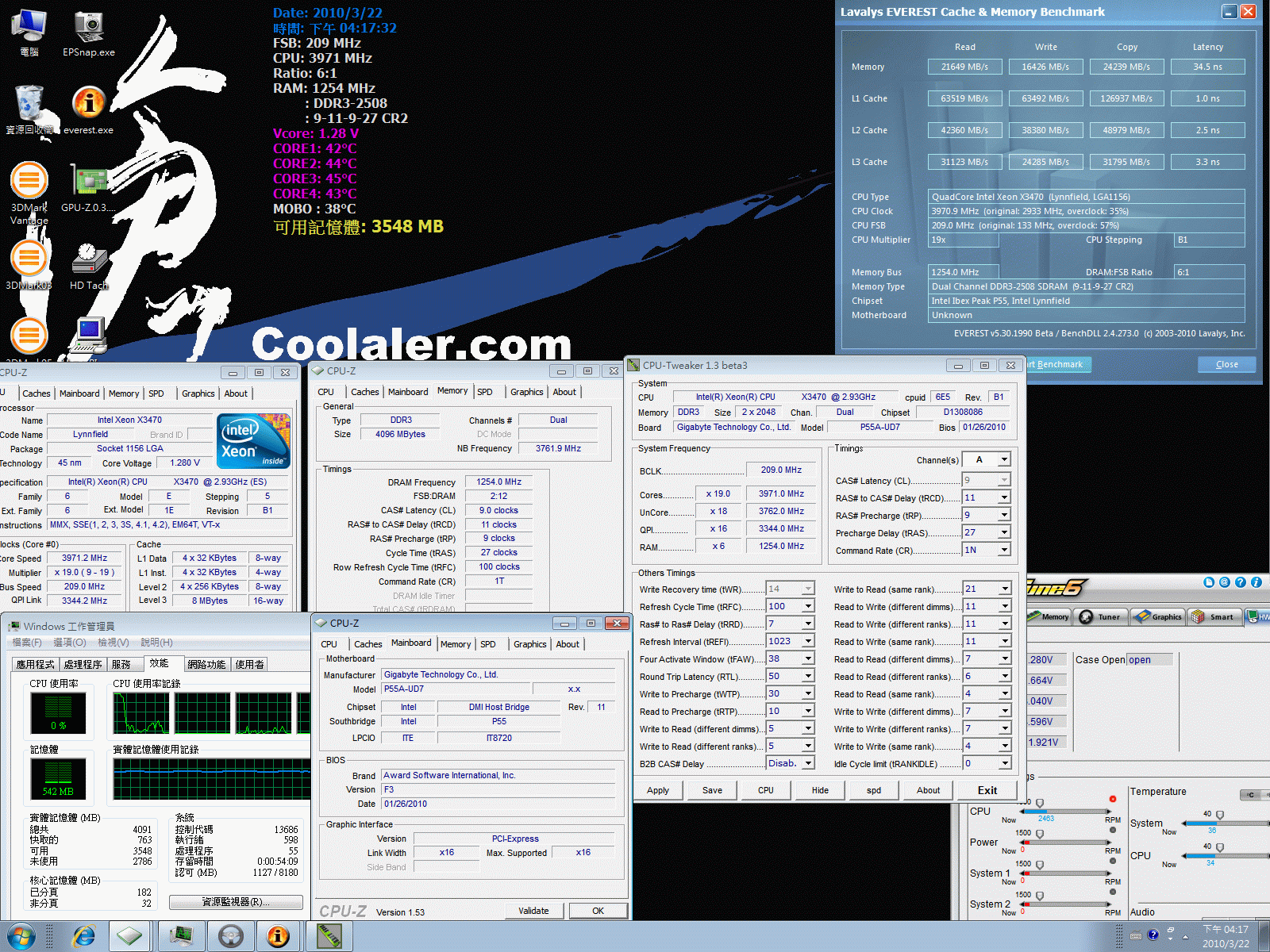Open the Channel(s) dropdown in CPU-Tweaker
Screen dimensions: 1270x952
pos(1004,460)
